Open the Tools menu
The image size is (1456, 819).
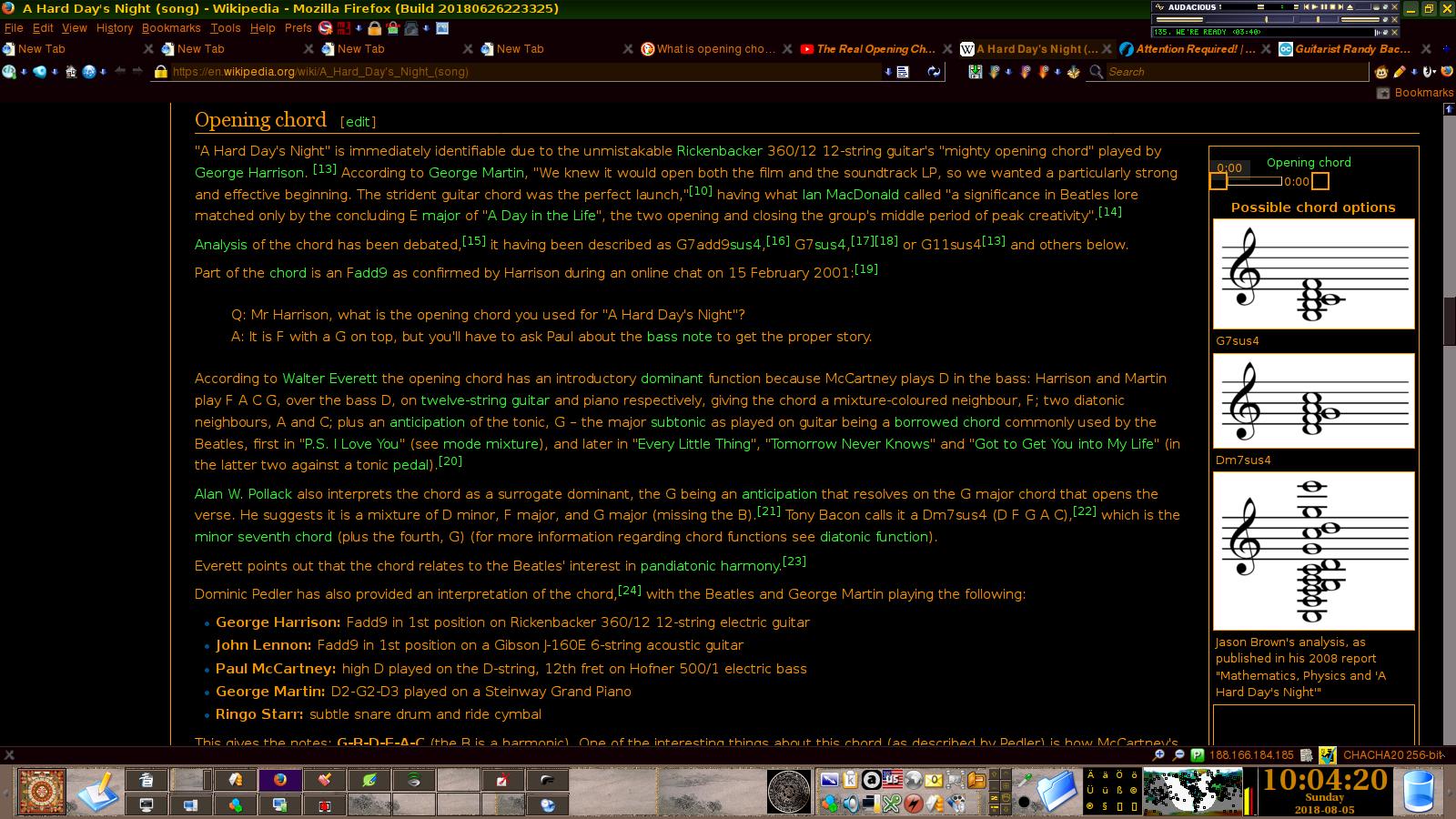226,28
